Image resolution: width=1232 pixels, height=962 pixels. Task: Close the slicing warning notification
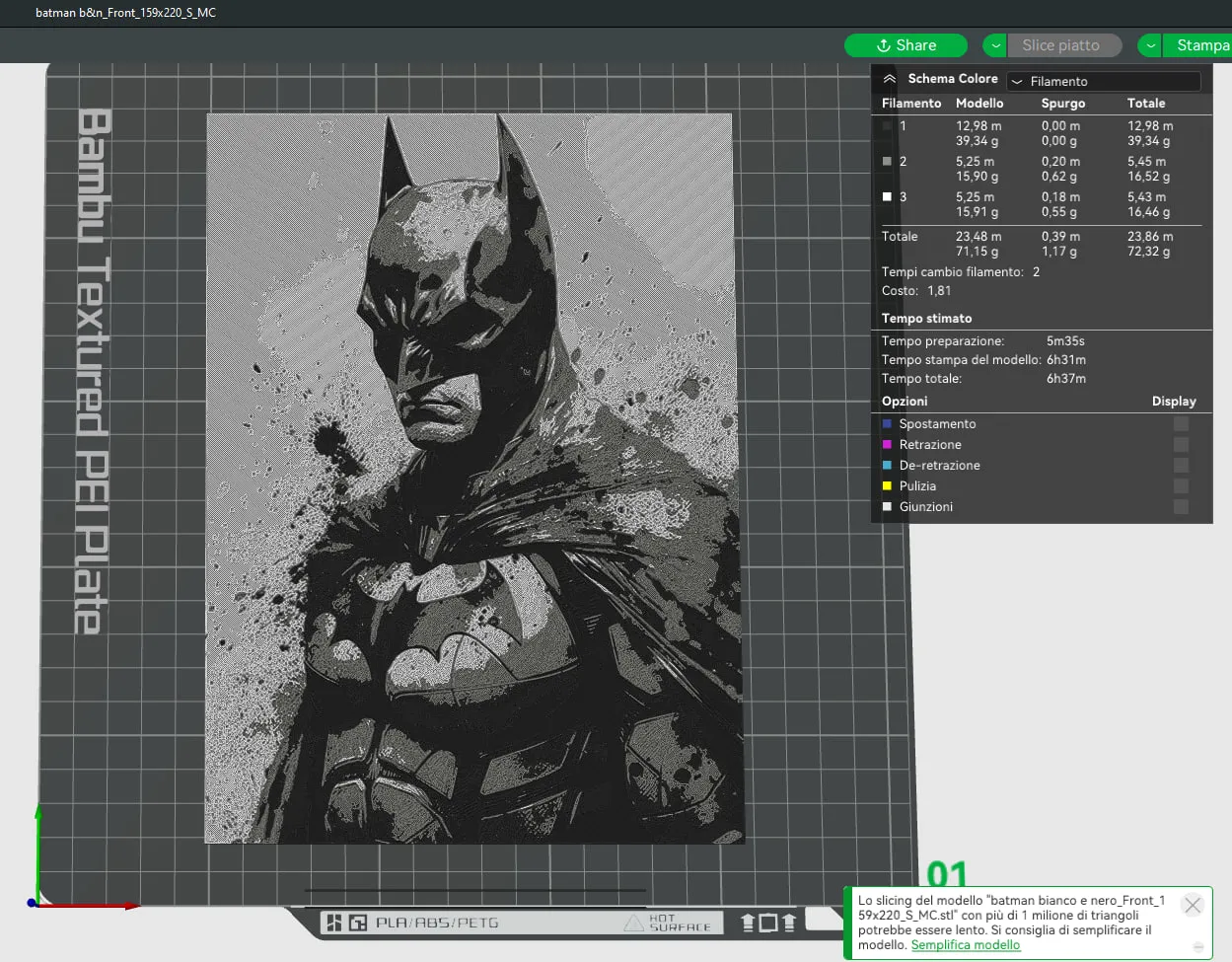click(x=1193, y=905)
